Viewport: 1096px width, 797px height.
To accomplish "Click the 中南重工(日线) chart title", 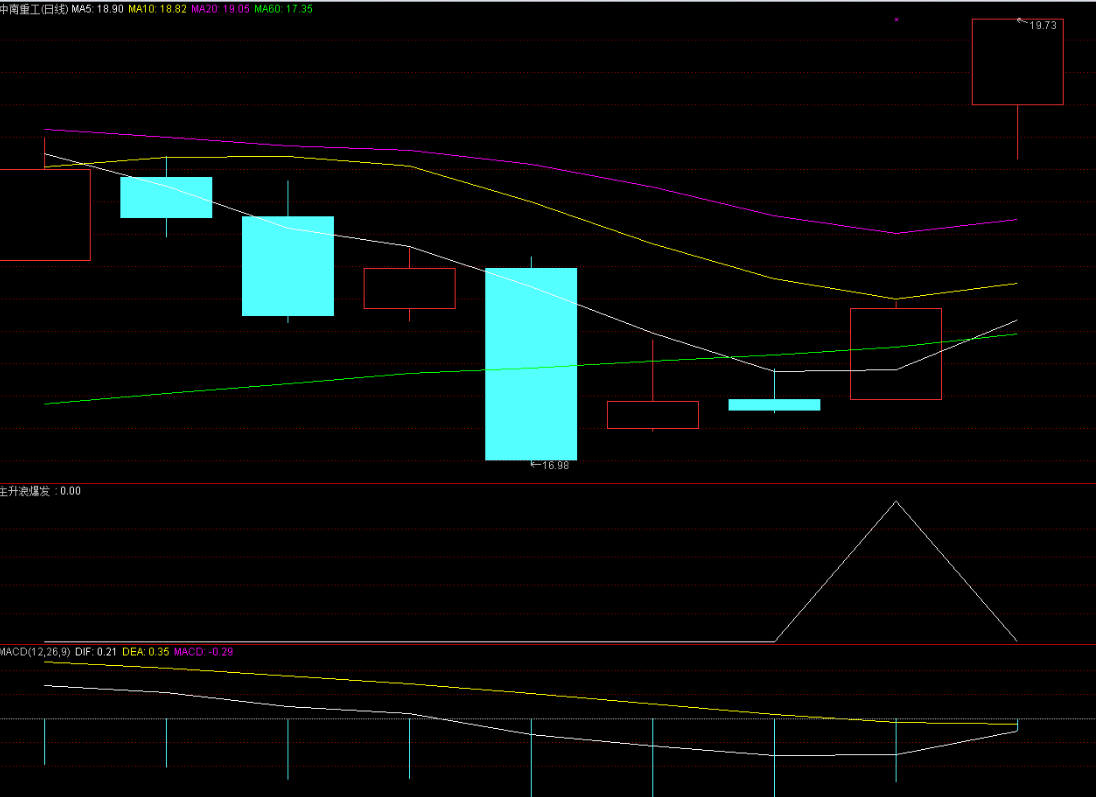I will pos(34,9).
